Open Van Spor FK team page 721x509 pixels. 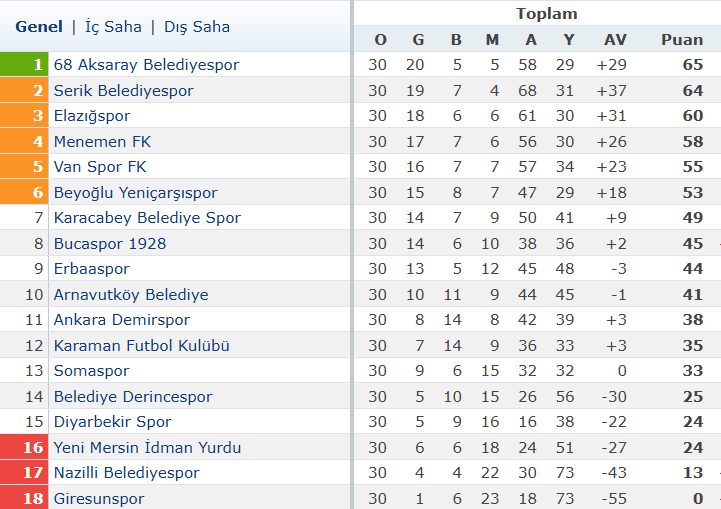100,167
